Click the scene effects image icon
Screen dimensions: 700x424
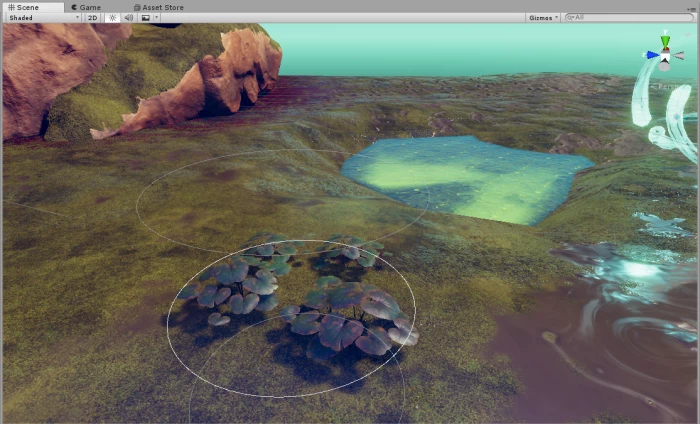145,18
